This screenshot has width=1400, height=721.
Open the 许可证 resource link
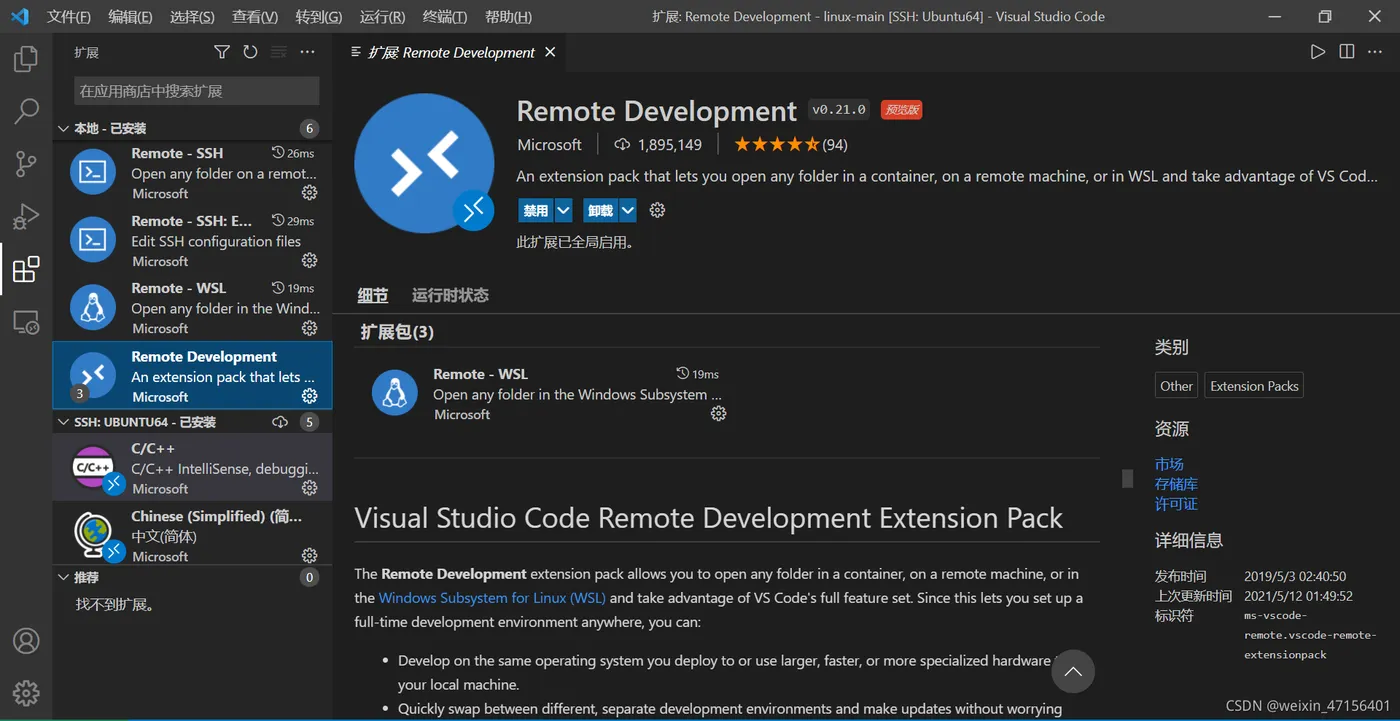pos(1176,504)
